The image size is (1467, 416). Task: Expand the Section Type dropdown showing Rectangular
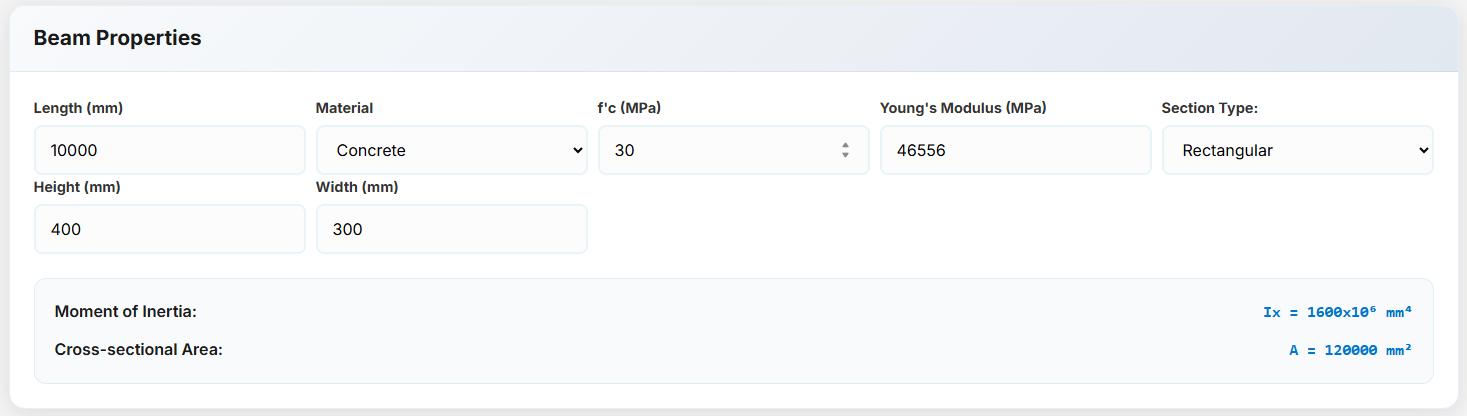(1297, 150)
